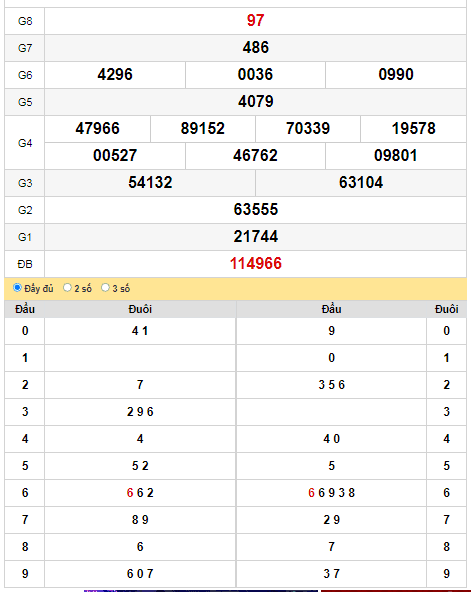
Task: Click the G3 number 54132
Action: point(150,182)
